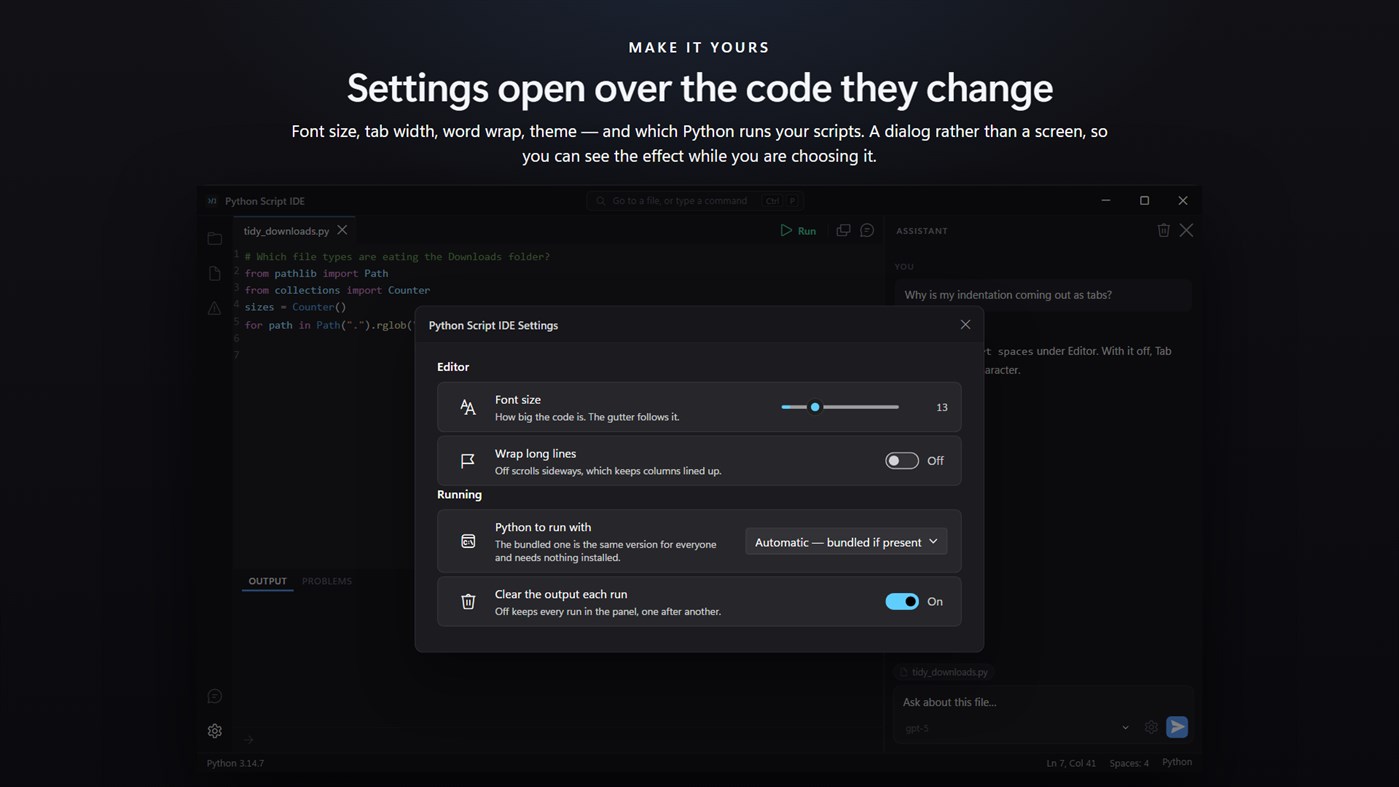1399x787 pixels.
Task: Click the Python to run with icon
Action: (467, 541)
